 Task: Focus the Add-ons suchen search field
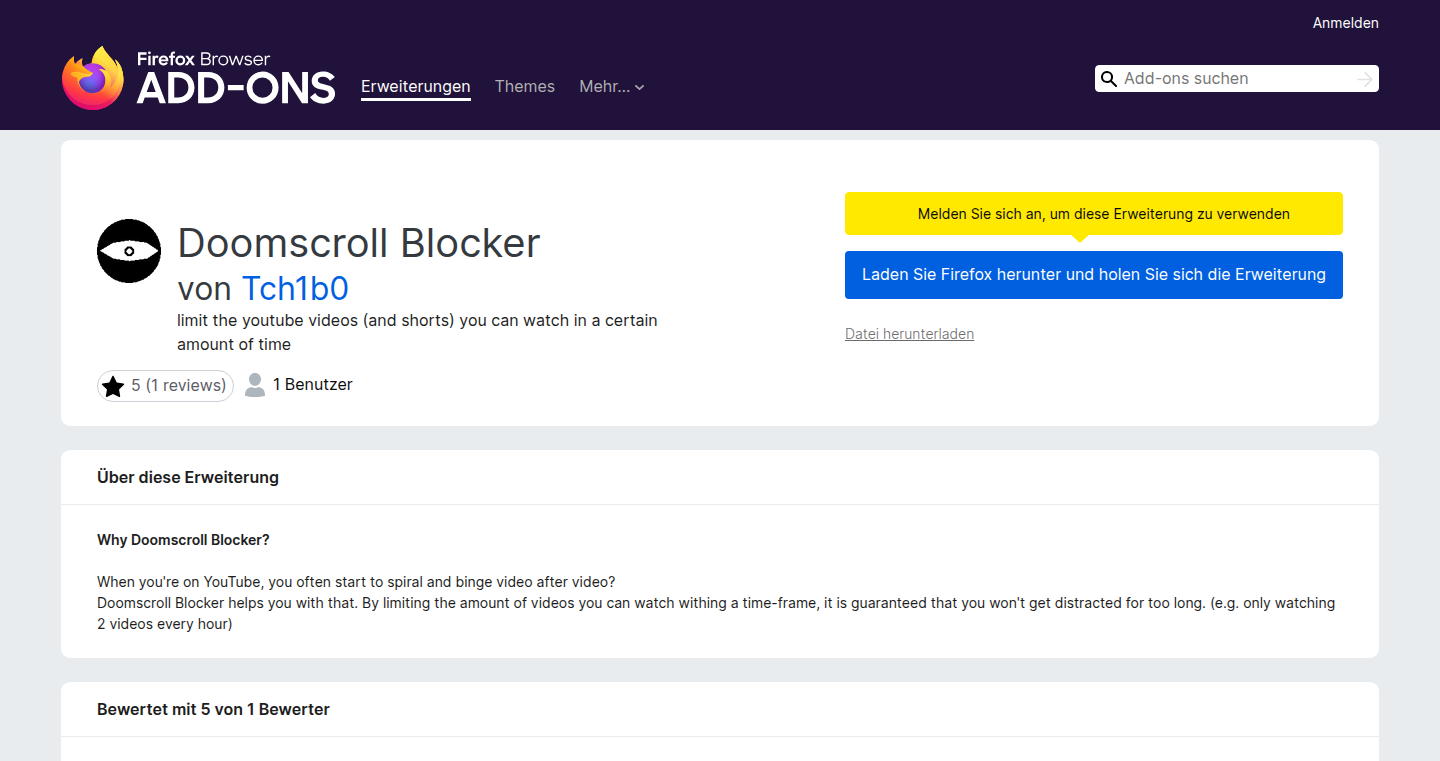pos(1236,79)
